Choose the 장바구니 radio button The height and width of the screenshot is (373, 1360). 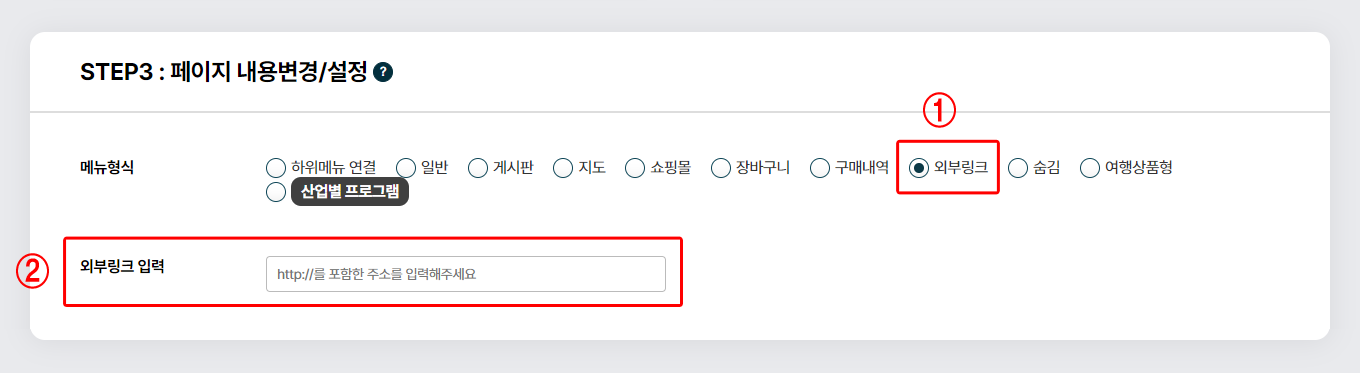(721, 167)
